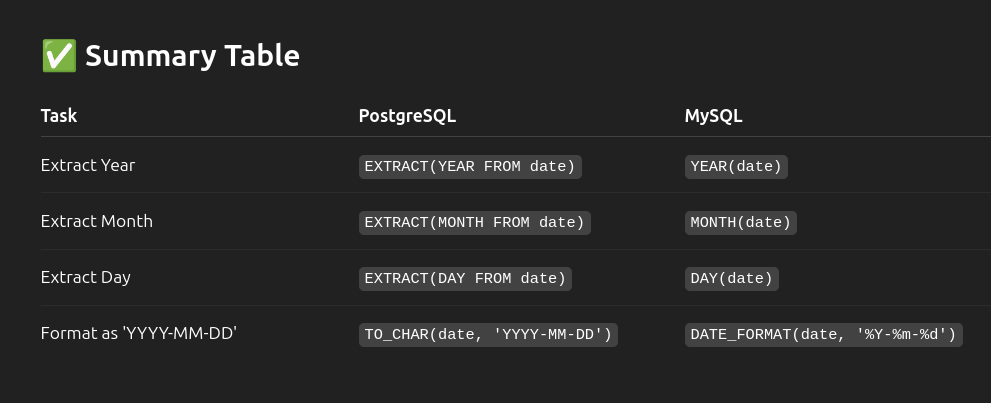Click the YEAR(date) code snippet
Screen dimensions: 991x403
pos(736,167)
